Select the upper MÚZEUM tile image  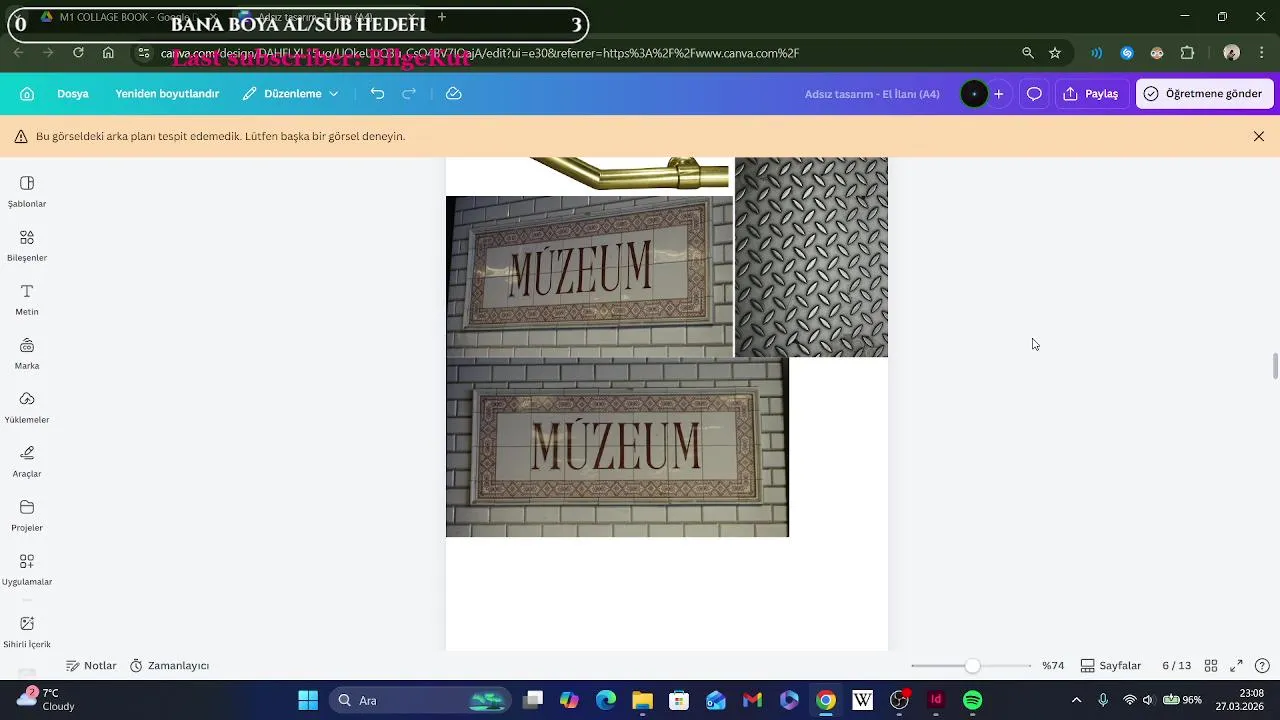click(589, 276)
